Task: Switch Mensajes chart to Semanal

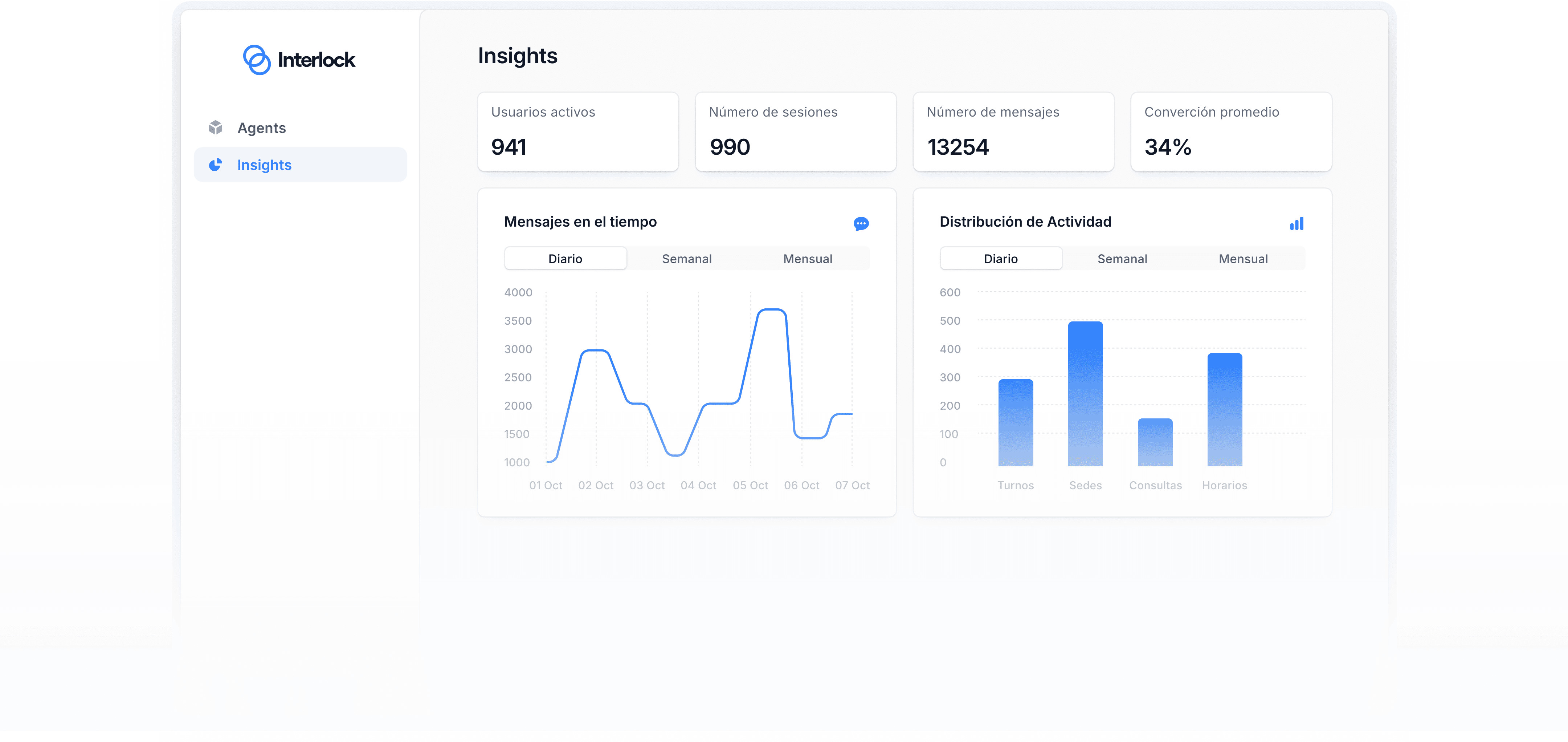Action: click(687, 259)
